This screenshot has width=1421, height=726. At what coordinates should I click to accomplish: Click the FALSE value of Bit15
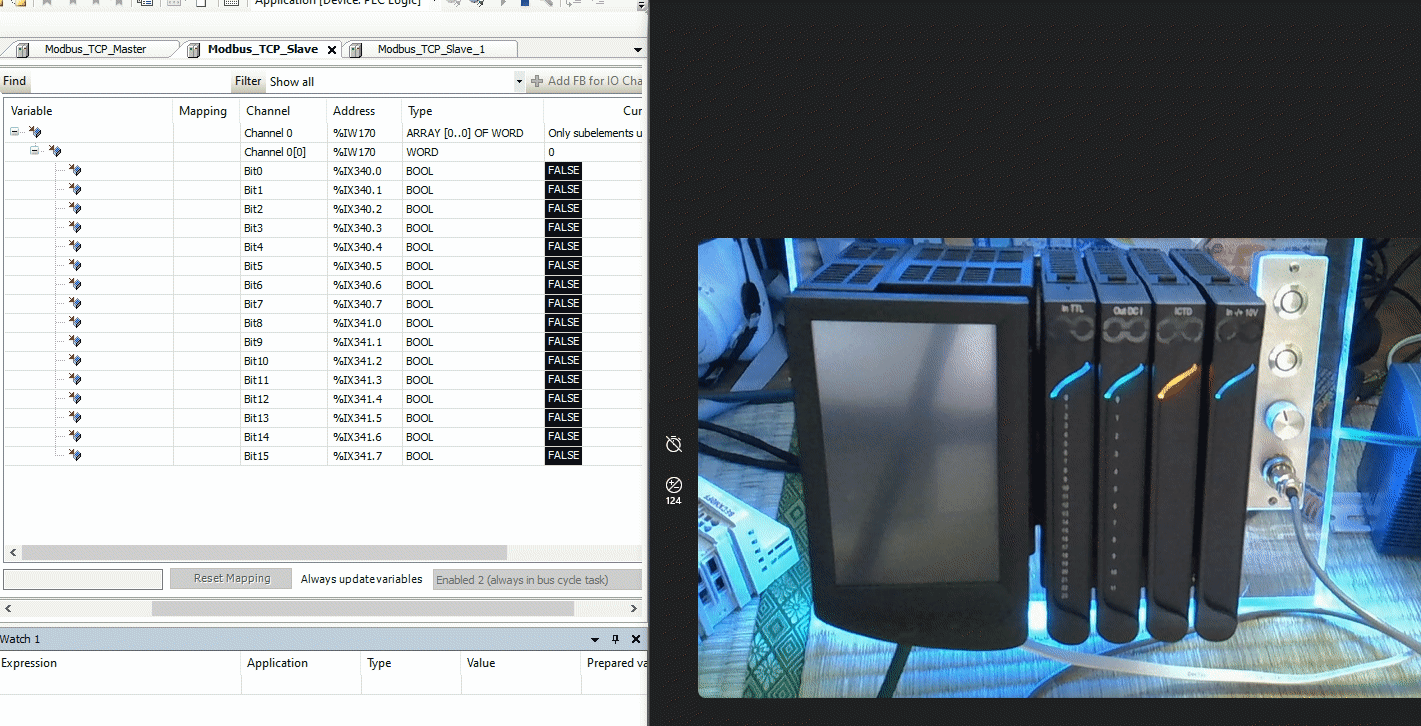pyautogui.click(x=563, y=456)
